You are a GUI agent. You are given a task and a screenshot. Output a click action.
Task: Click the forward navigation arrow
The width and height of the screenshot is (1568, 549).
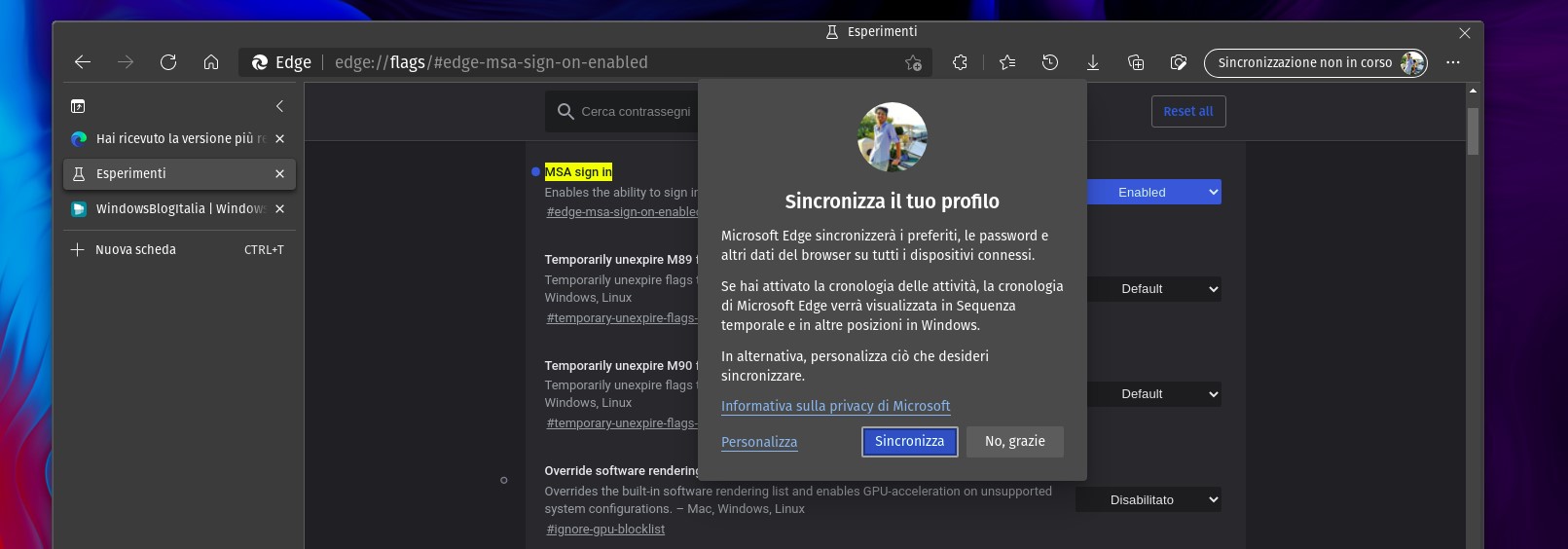[x=126, y=62]
